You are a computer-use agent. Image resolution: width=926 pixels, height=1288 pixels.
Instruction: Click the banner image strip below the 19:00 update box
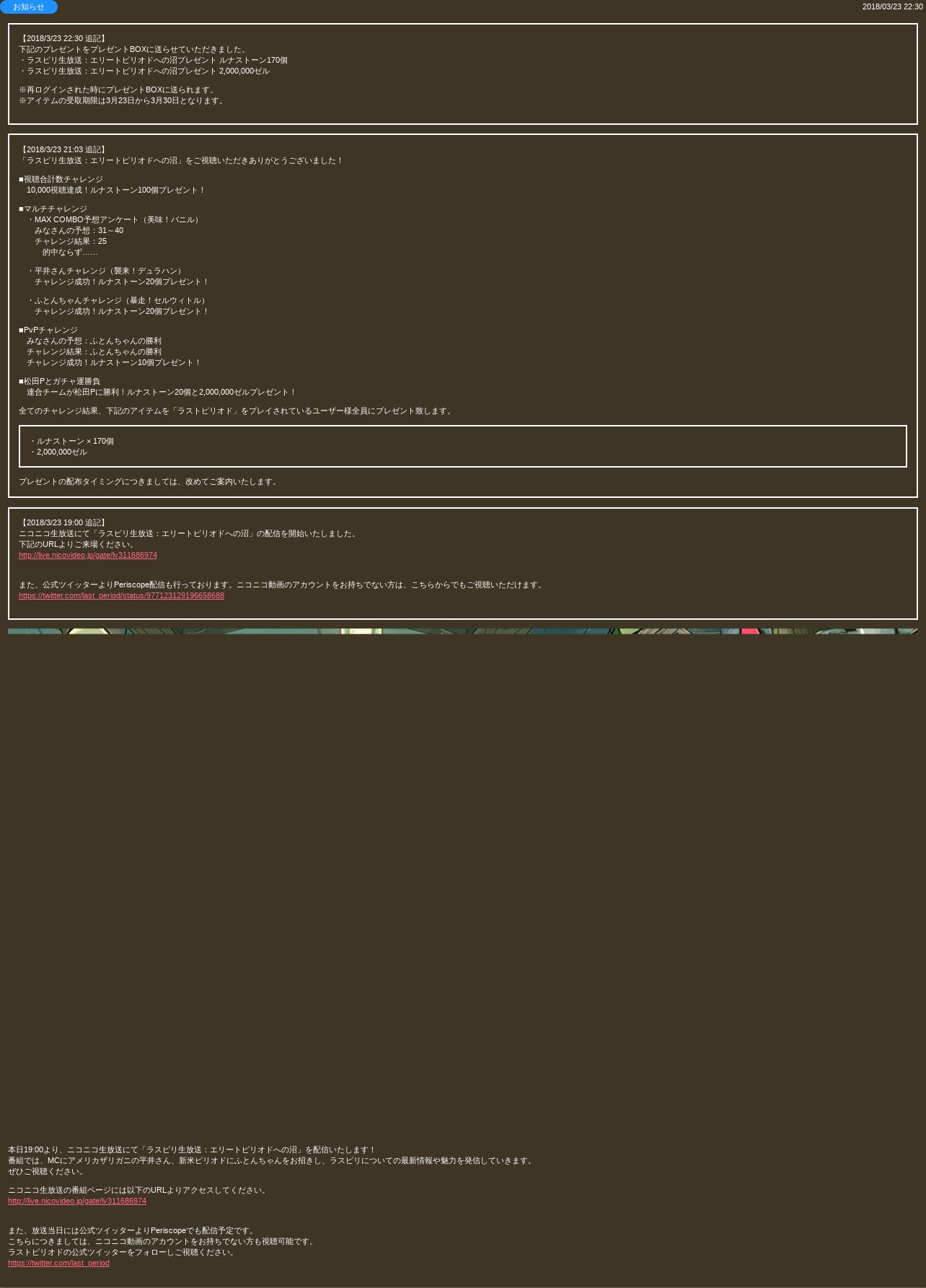pos(463,631)
